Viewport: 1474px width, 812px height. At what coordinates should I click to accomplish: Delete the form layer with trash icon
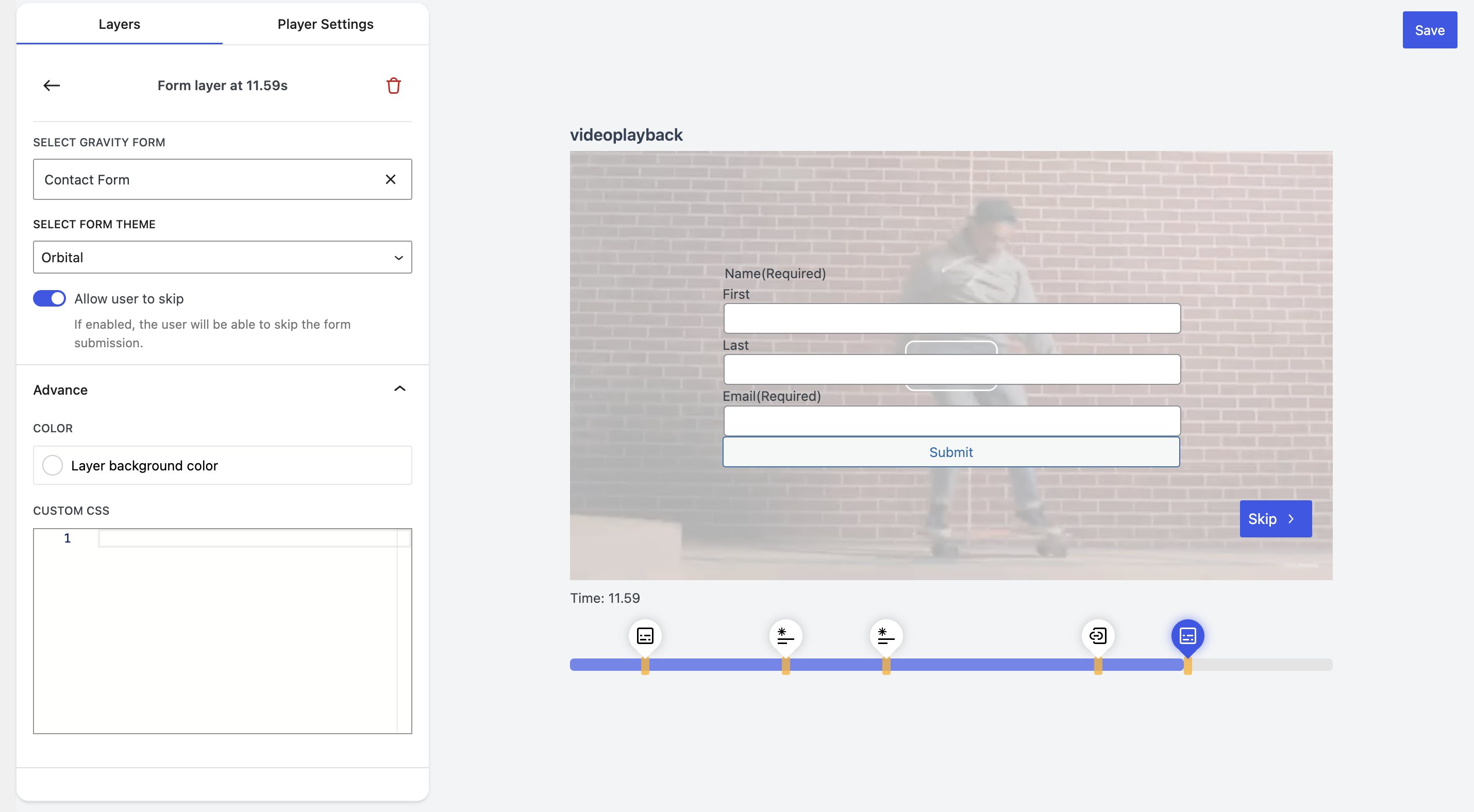point(393,86)
